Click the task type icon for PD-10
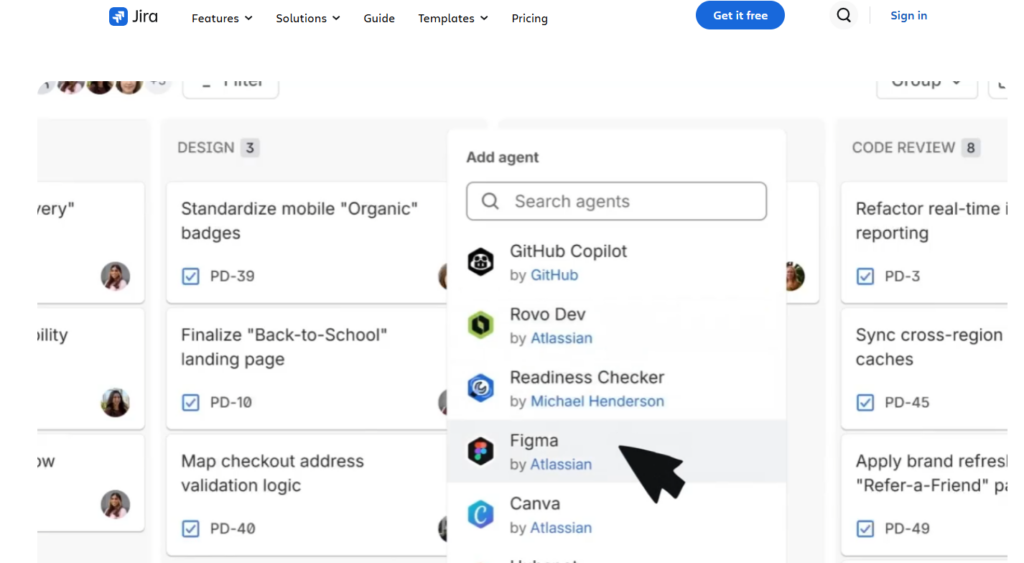This screenshot has height=563, width=1024. click(x=191, y=402)
